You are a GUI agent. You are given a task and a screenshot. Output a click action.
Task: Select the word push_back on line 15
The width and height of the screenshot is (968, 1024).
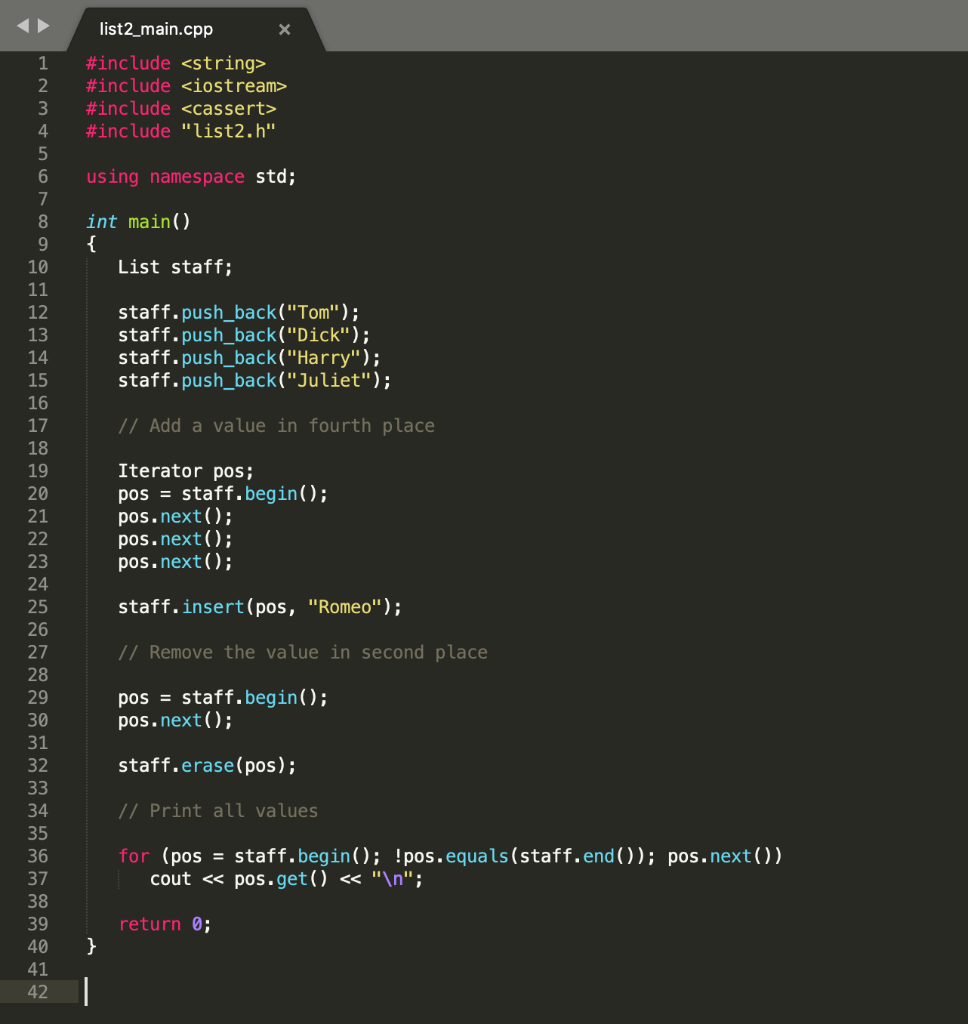tap(228, 380)
